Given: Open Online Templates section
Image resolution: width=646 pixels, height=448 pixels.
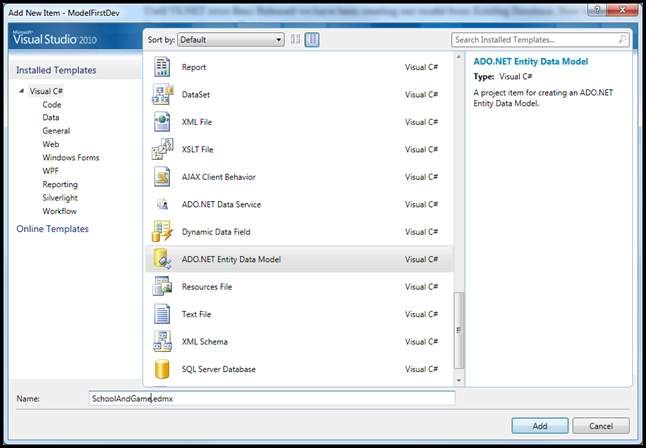Looking at the screenshot, I should (52, 229).
